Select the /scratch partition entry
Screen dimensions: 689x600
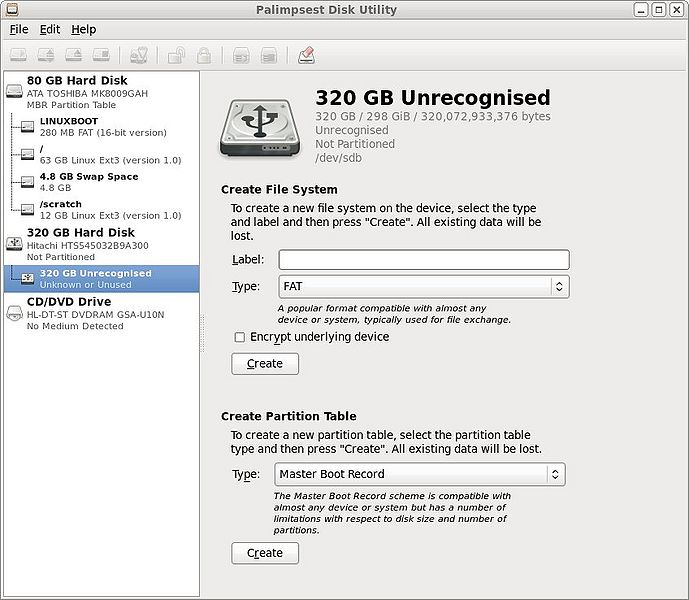tap(60, 205)
